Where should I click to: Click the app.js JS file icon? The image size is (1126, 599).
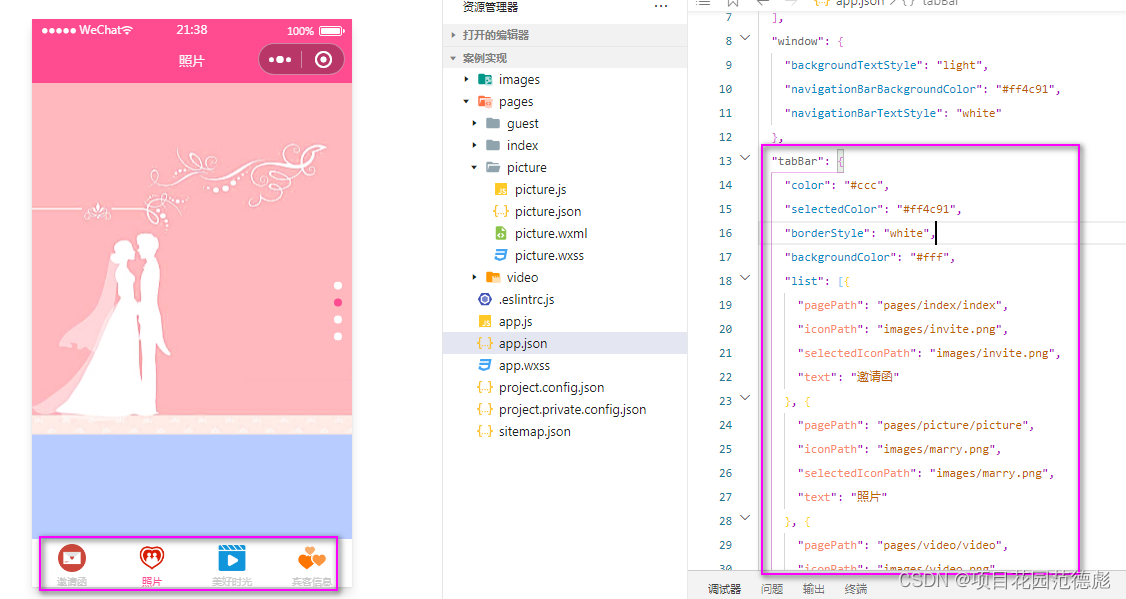click(485, 322)
